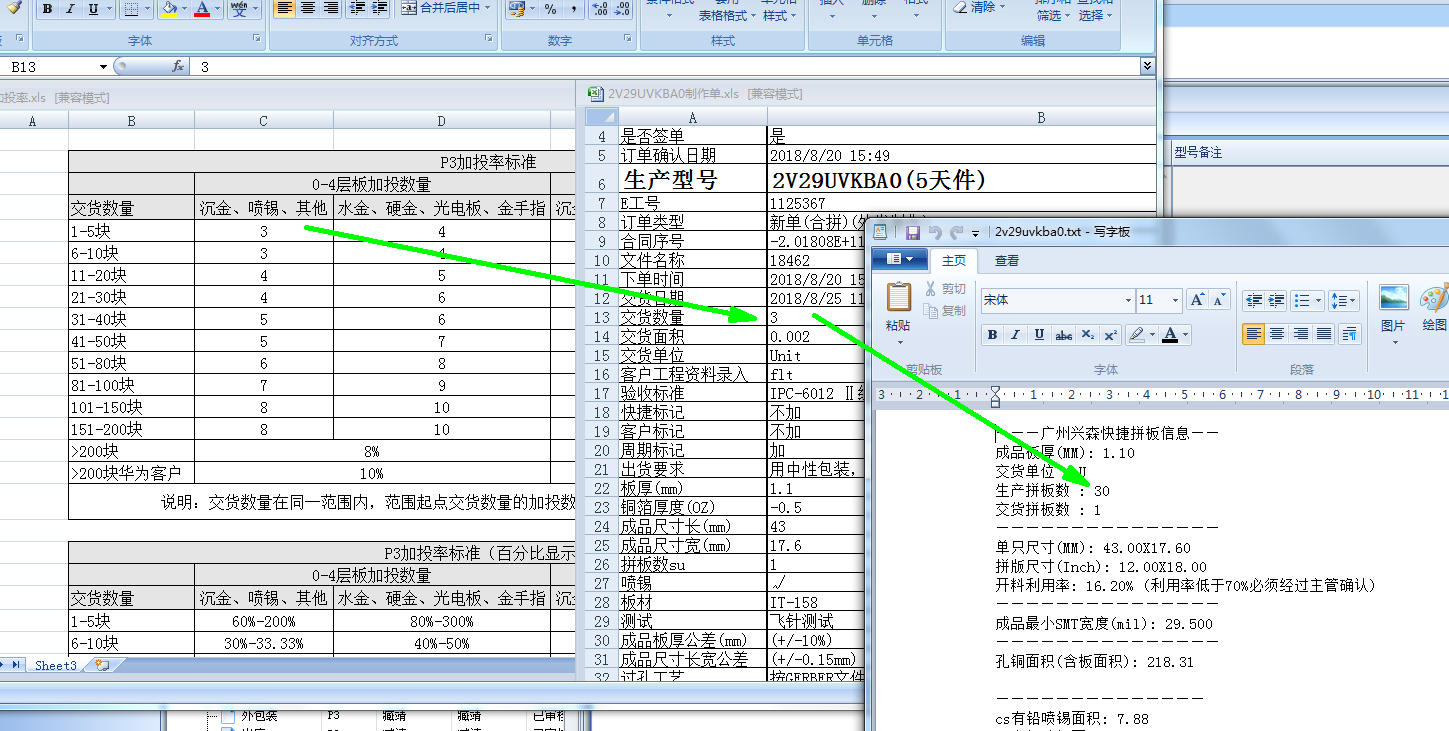Increase decimal places in Excel ribbon

click(599, 9)
